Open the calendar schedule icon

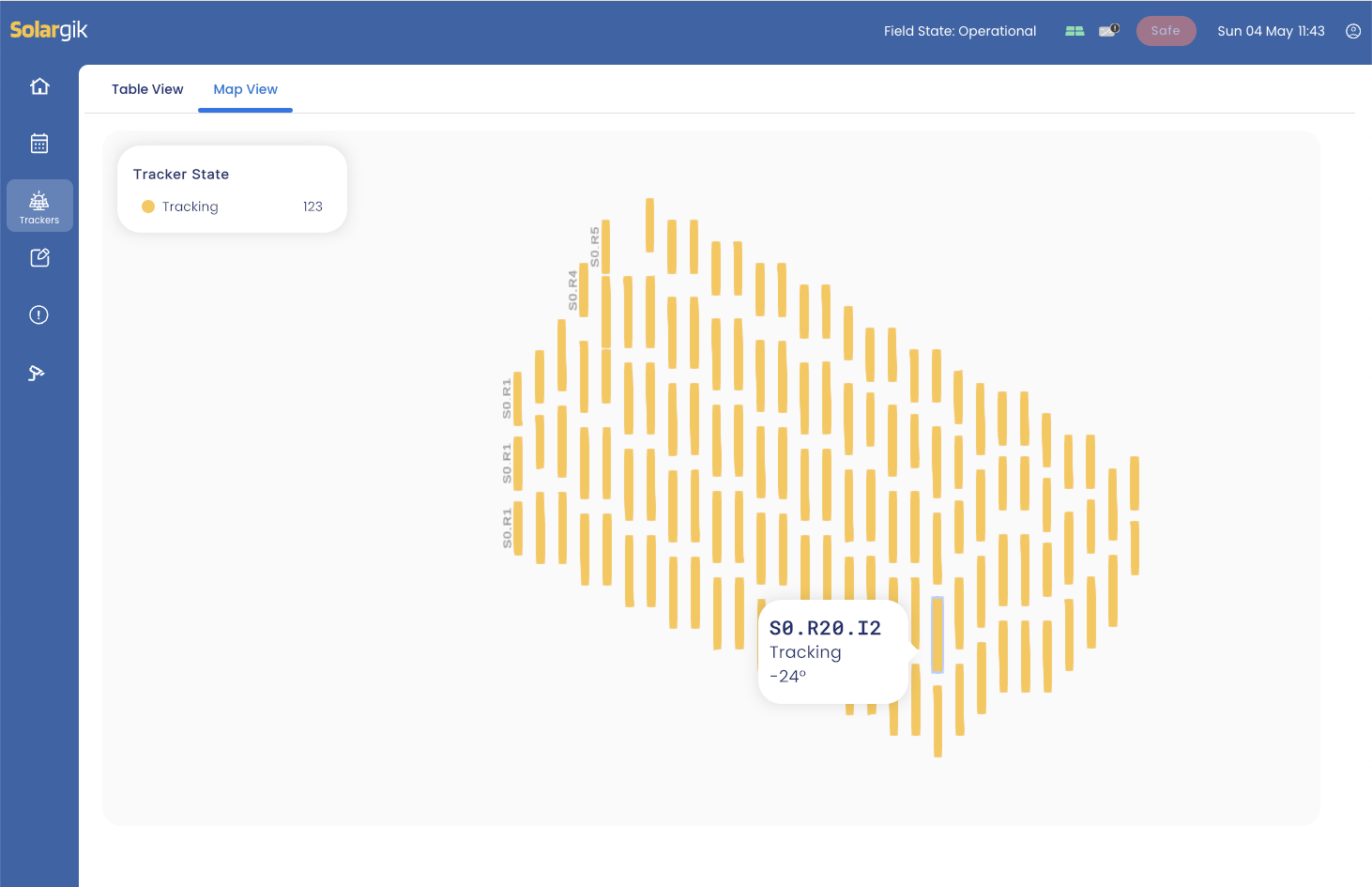pos(39,144)
